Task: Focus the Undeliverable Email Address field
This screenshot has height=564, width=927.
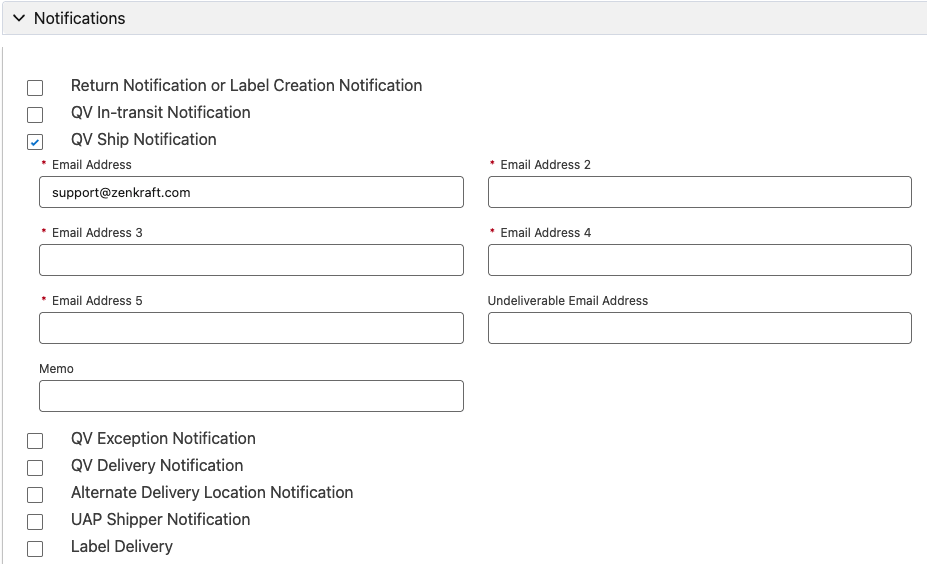Action: (x=699, y=328)
